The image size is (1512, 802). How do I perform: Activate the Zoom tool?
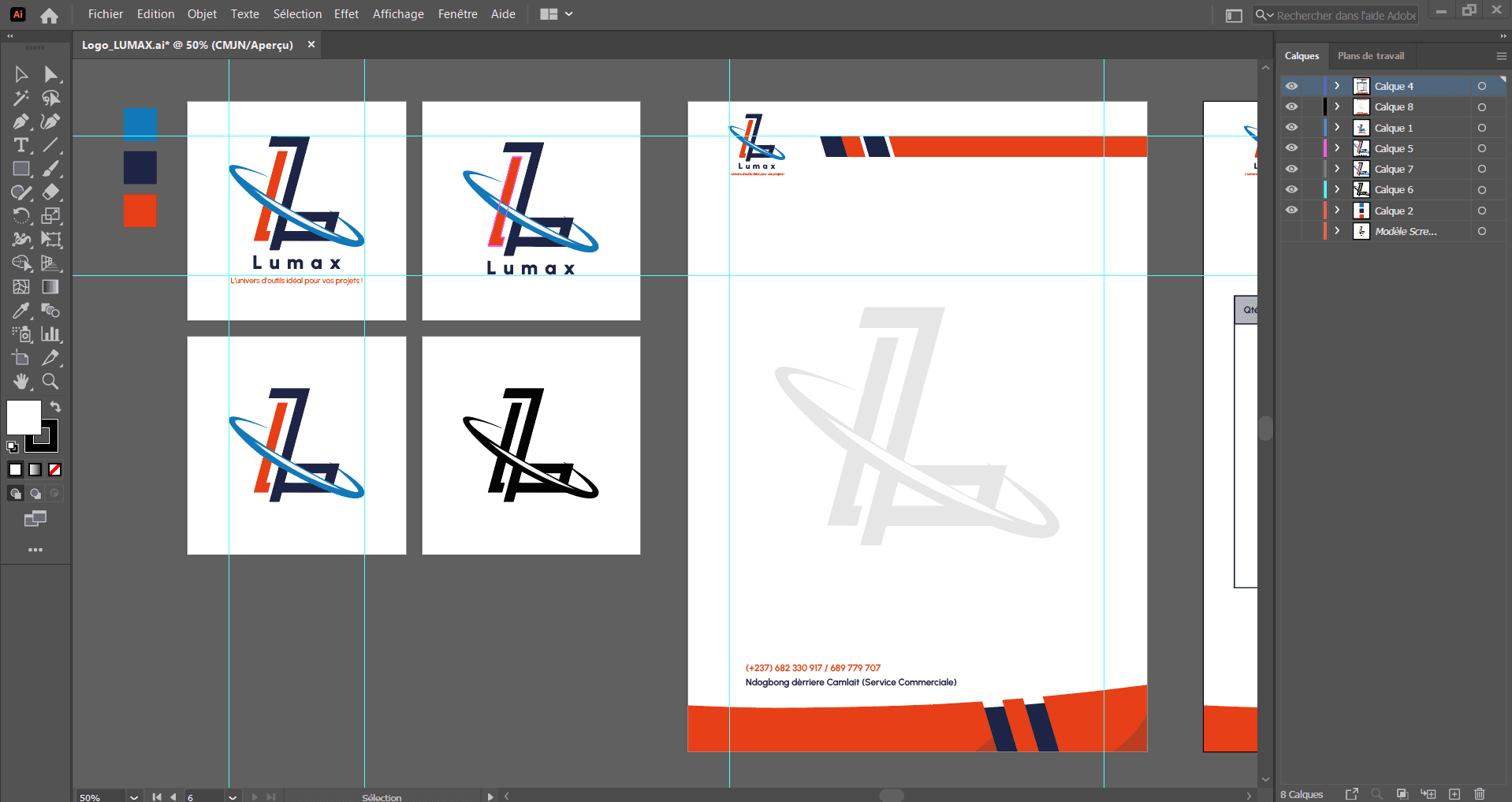50,382
